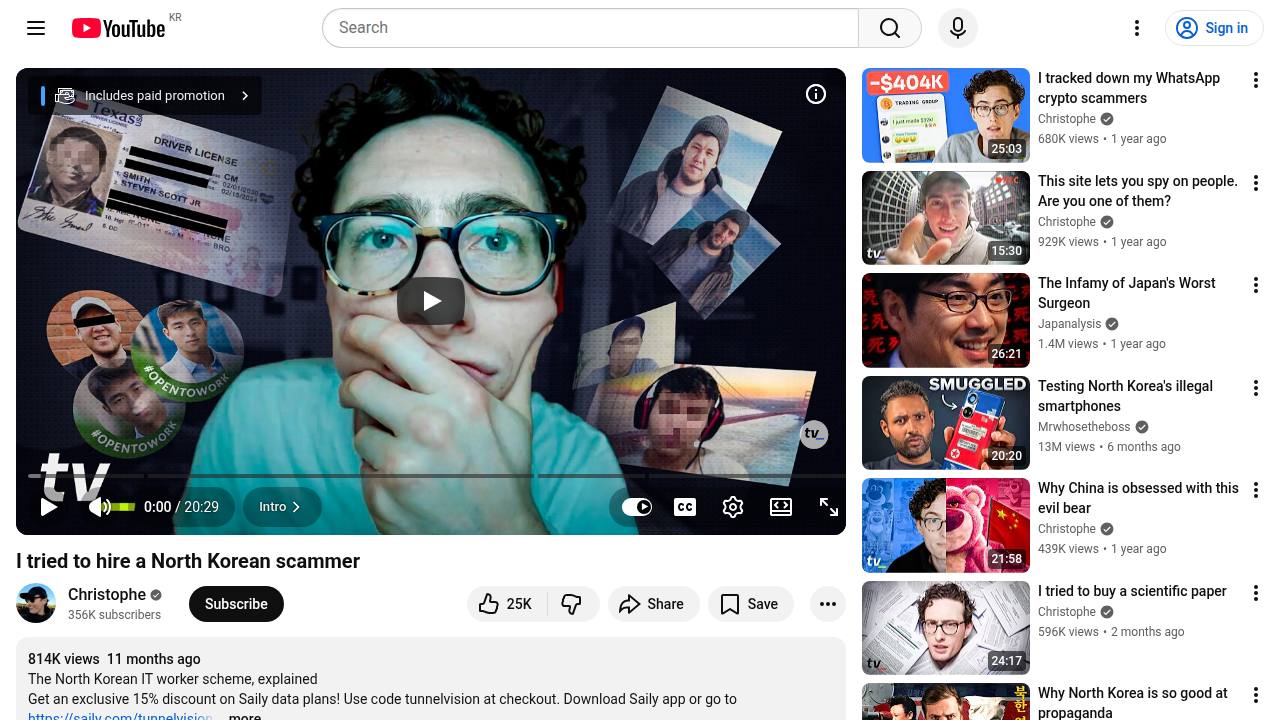Open video info card icon

tap(816, 94)
